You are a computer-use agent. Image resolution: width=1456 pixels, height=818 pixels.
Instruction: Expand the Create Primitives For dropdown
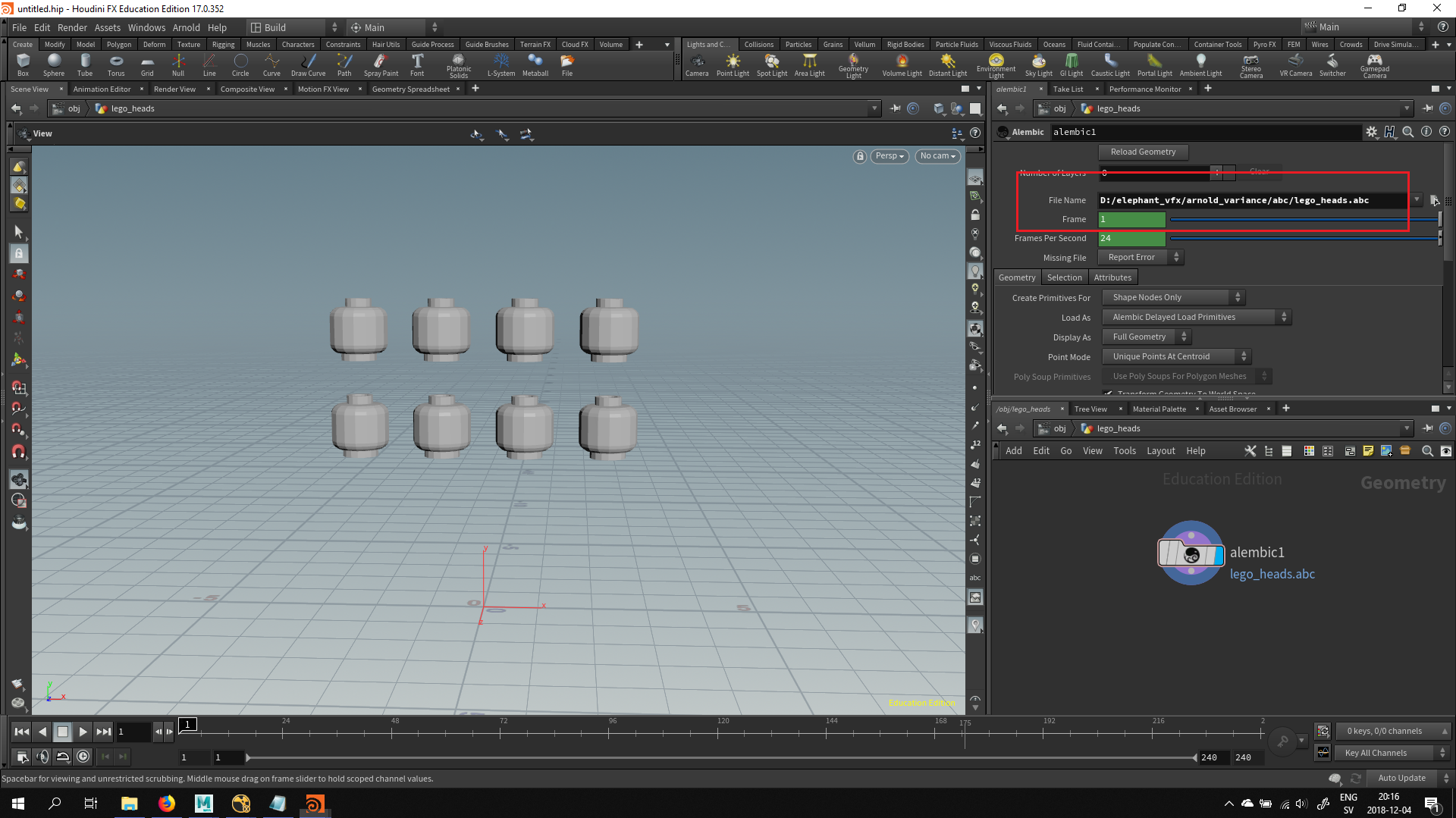tap(1173, 297)
